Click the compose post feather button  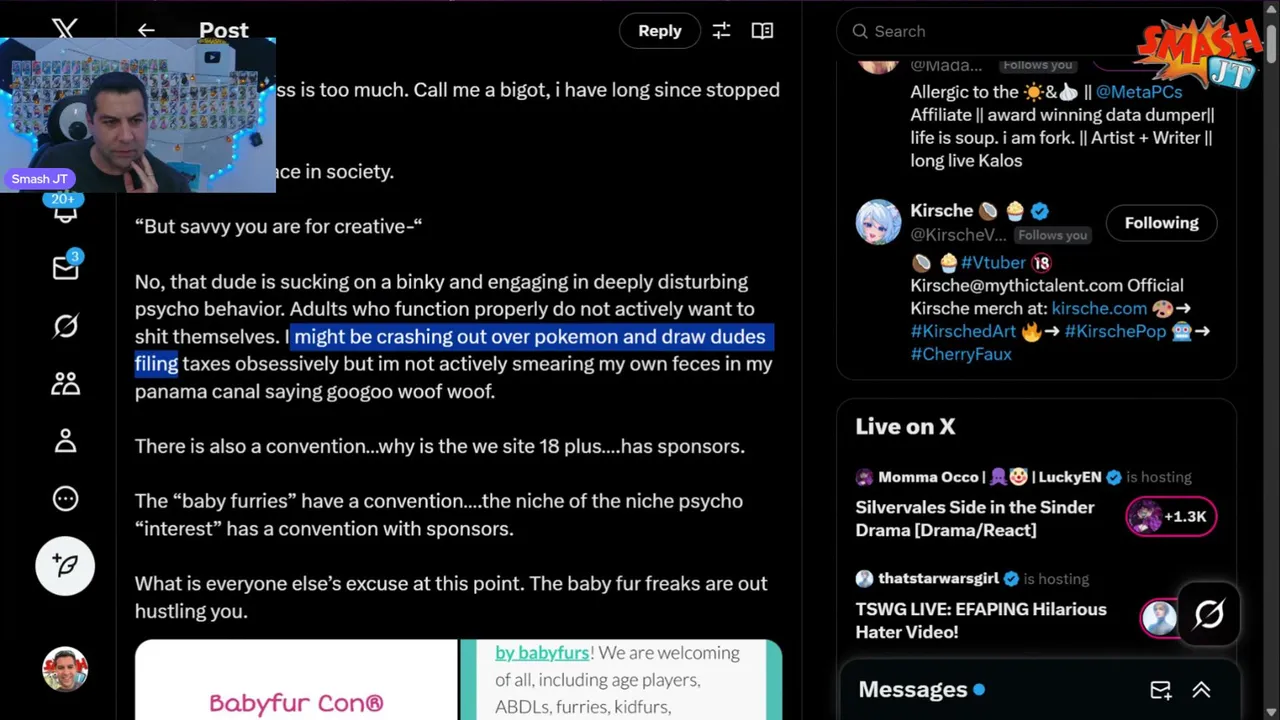click(x=65, y=565)
